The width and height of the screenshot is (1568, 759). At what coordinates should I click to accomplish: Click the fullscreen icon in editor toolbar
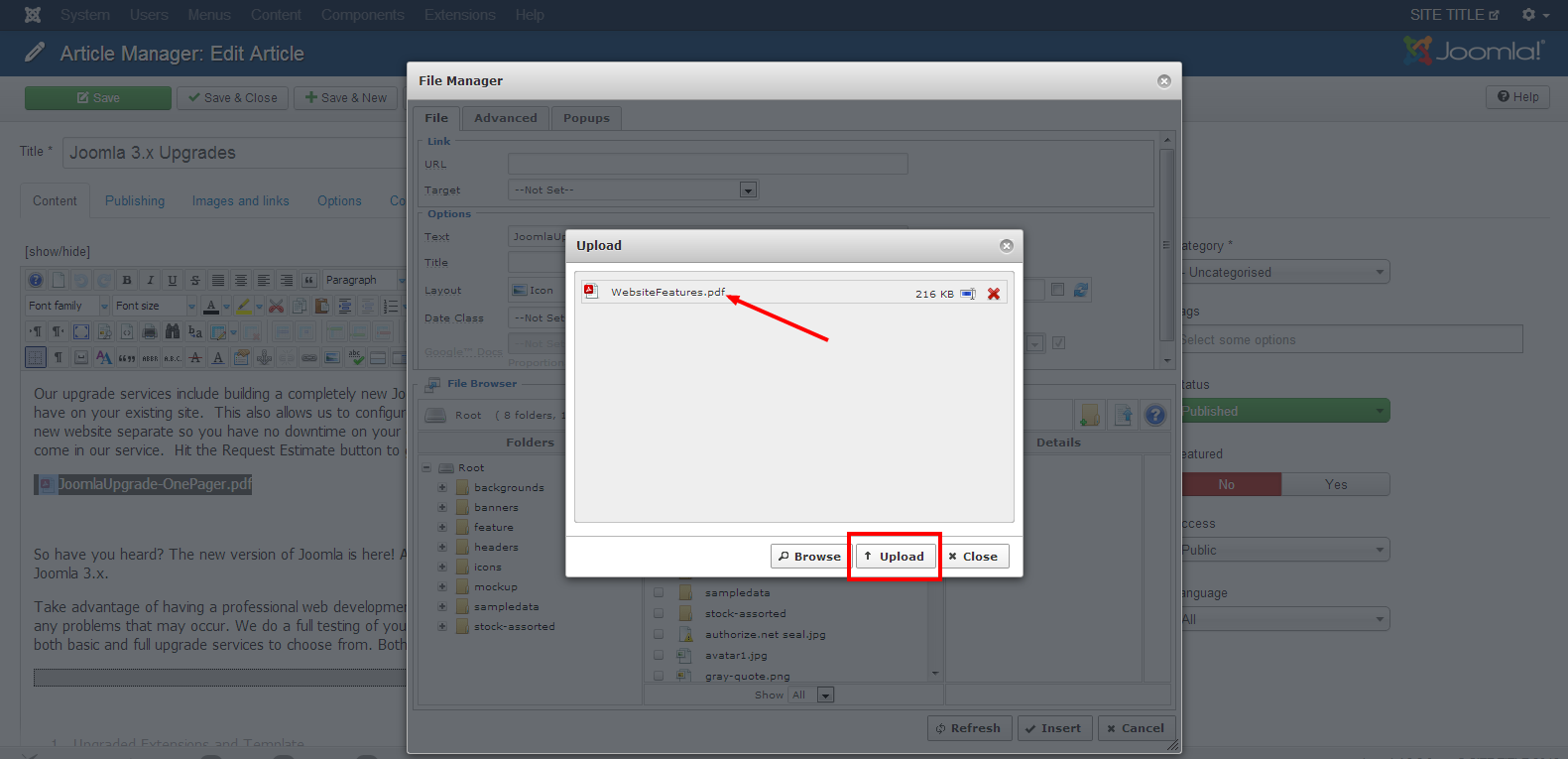coord(81,331)
